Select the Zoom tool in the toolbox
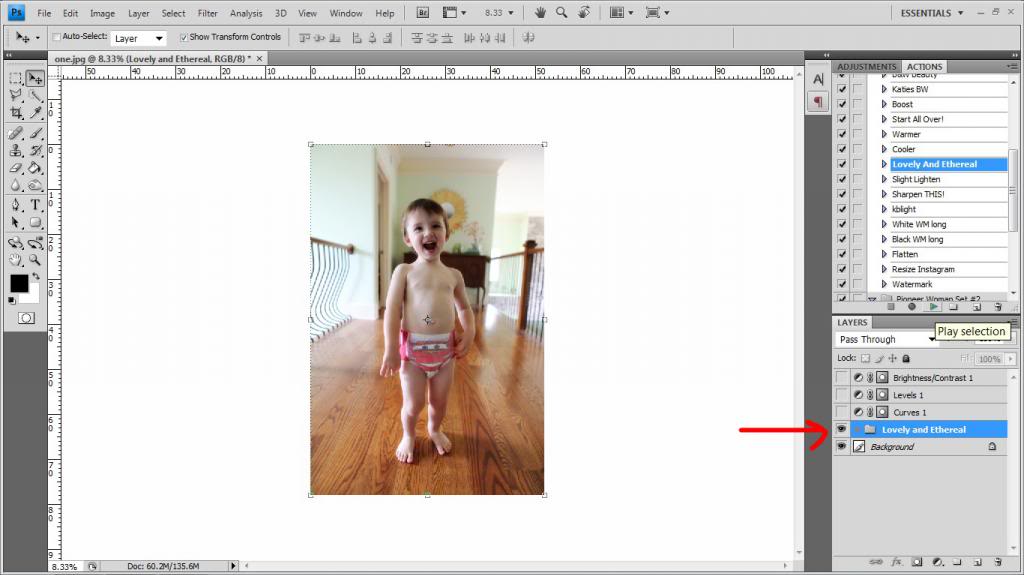The height and width of the screenshot is (575, 1024). pos(35,260)
